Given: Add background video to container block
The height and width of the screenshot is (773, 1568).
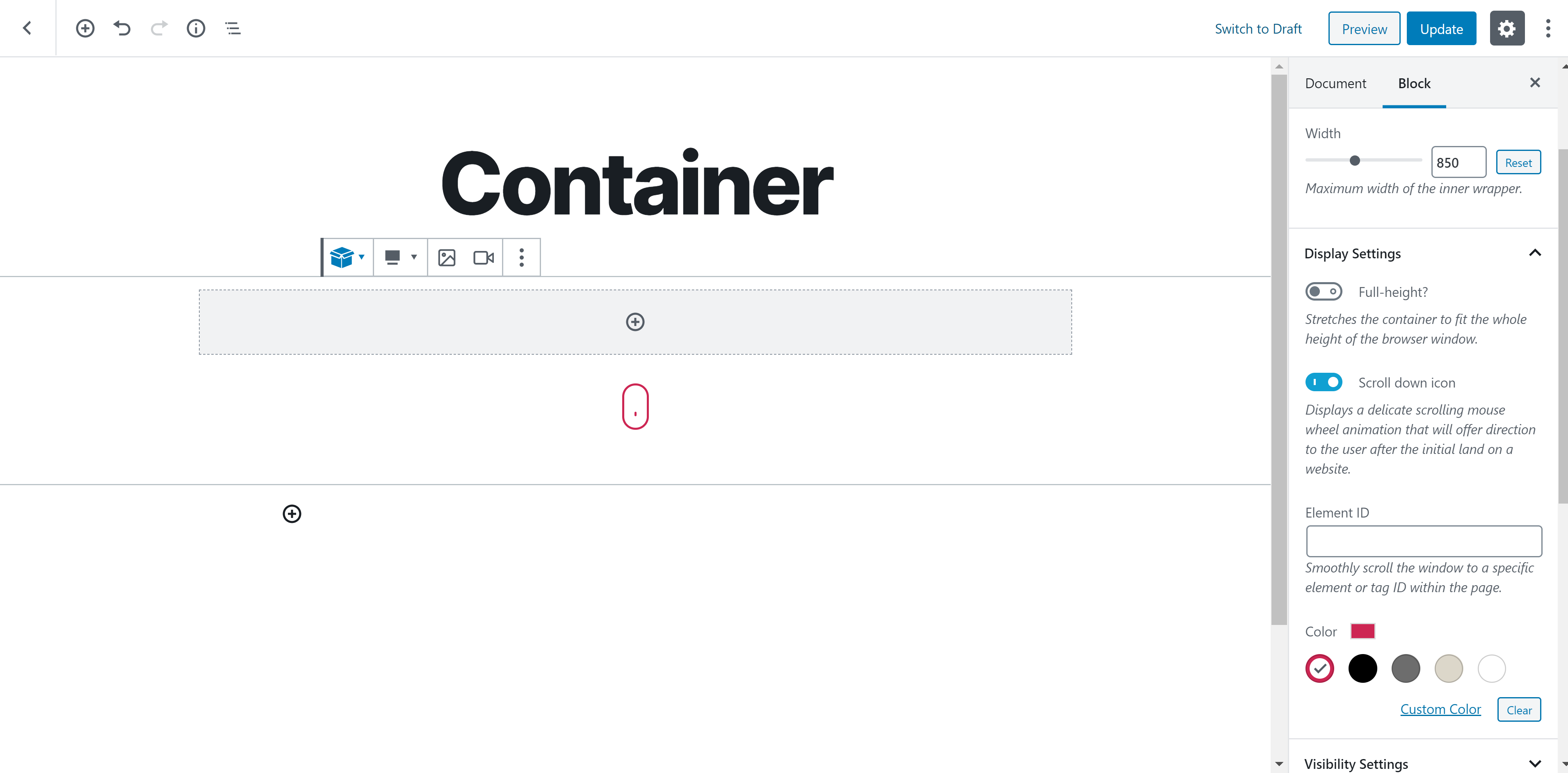Looking at the screenshot, I should (483, 258).
